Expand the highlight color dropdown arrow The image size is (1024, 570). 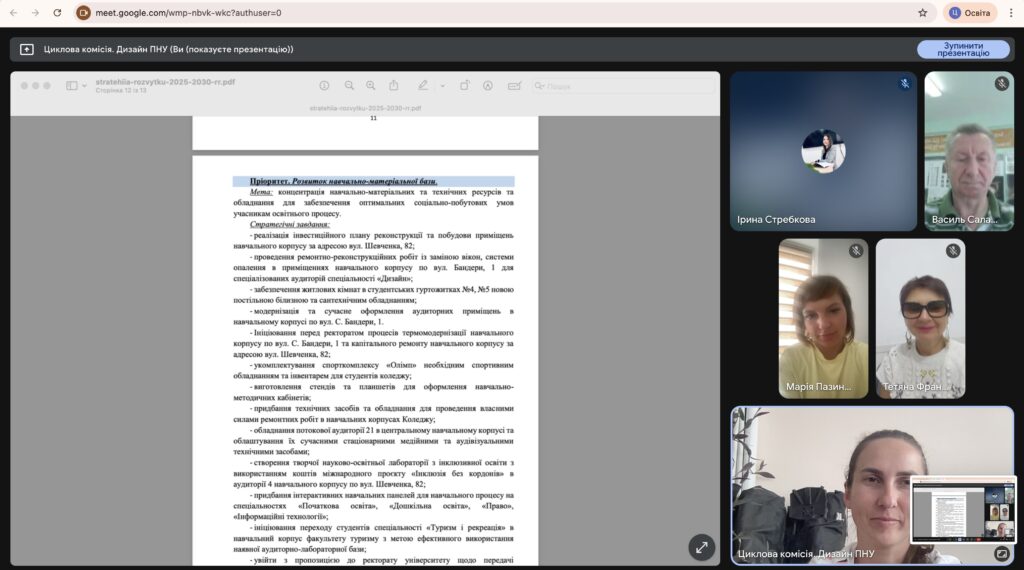click(442, 86)
